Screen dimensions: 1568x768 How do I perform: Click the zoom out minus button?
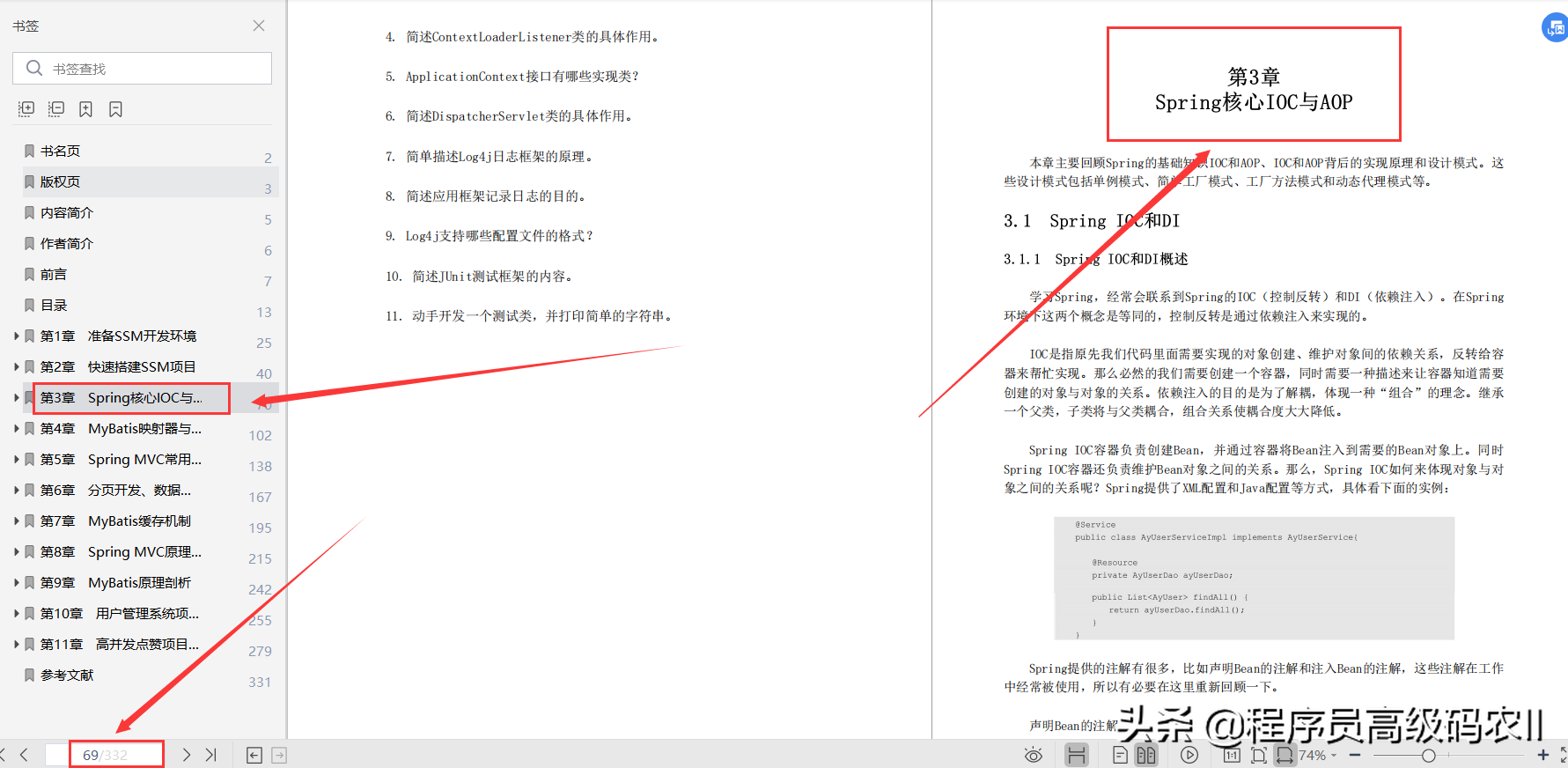(x=1355, y=755)
